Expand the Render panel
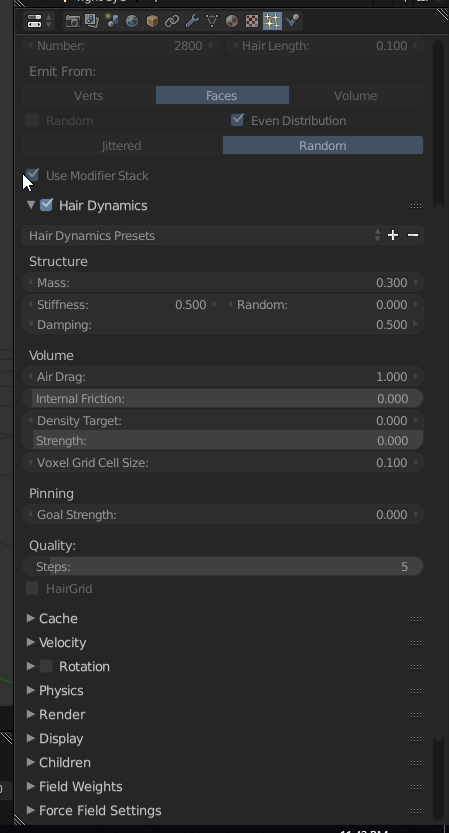This screenshot has width=449, height=833. pos(31,714)
